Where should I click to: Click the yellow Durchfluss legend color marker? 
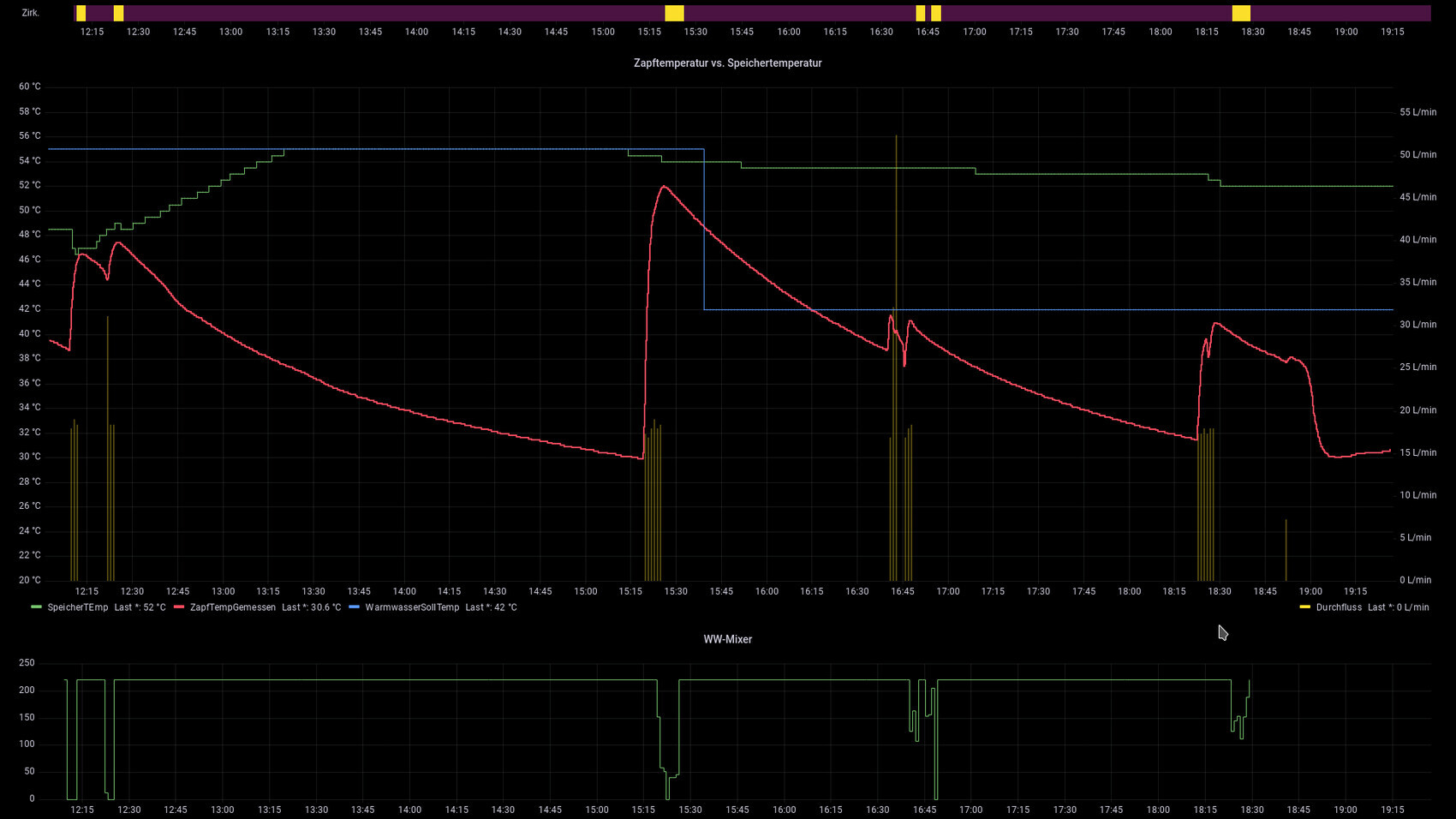[1304, 607]
